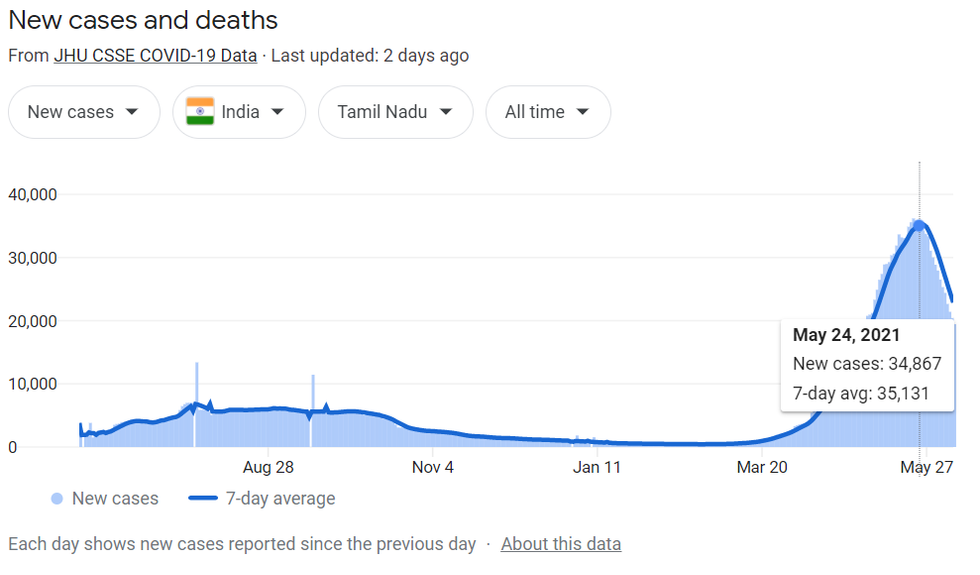Expand the All time range dropdown
980x575 pixels.
click(x=547, y=112)
